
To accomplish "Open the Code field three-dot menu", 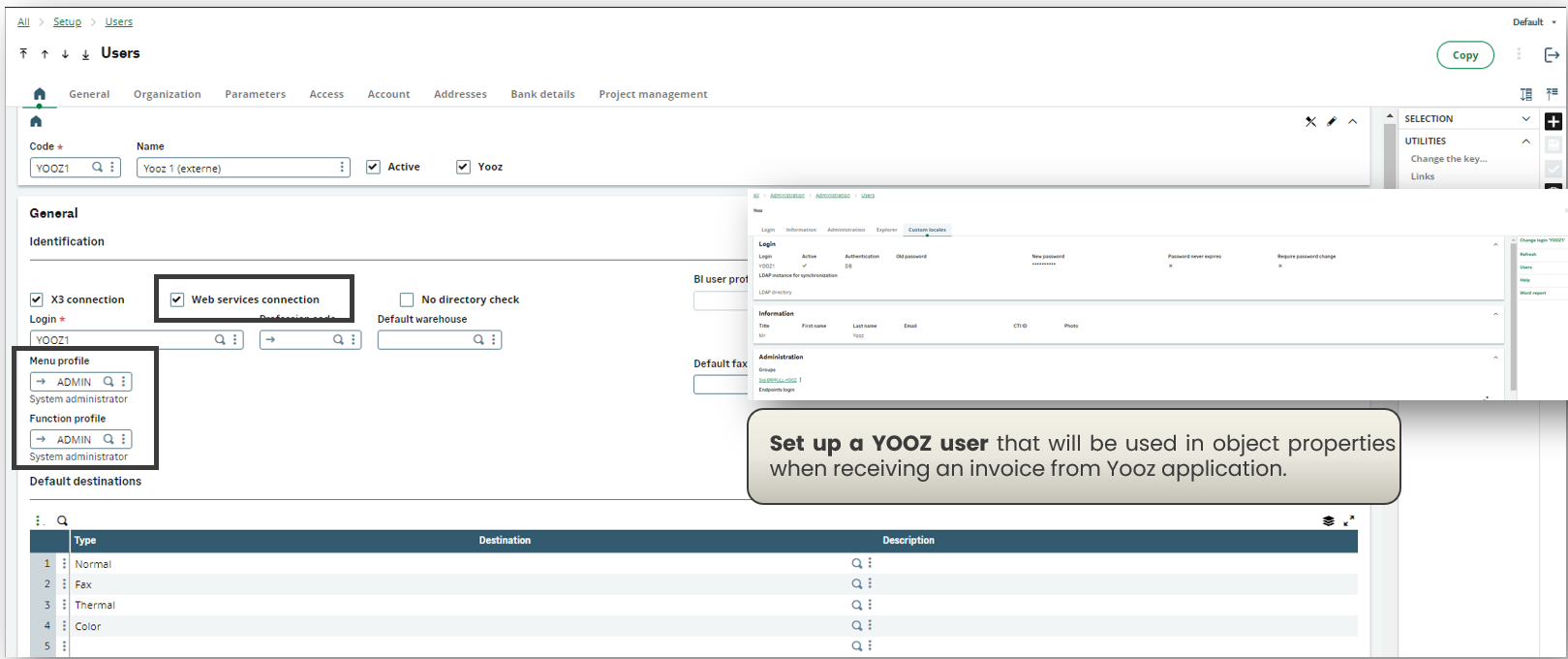I will pos(112,168).
